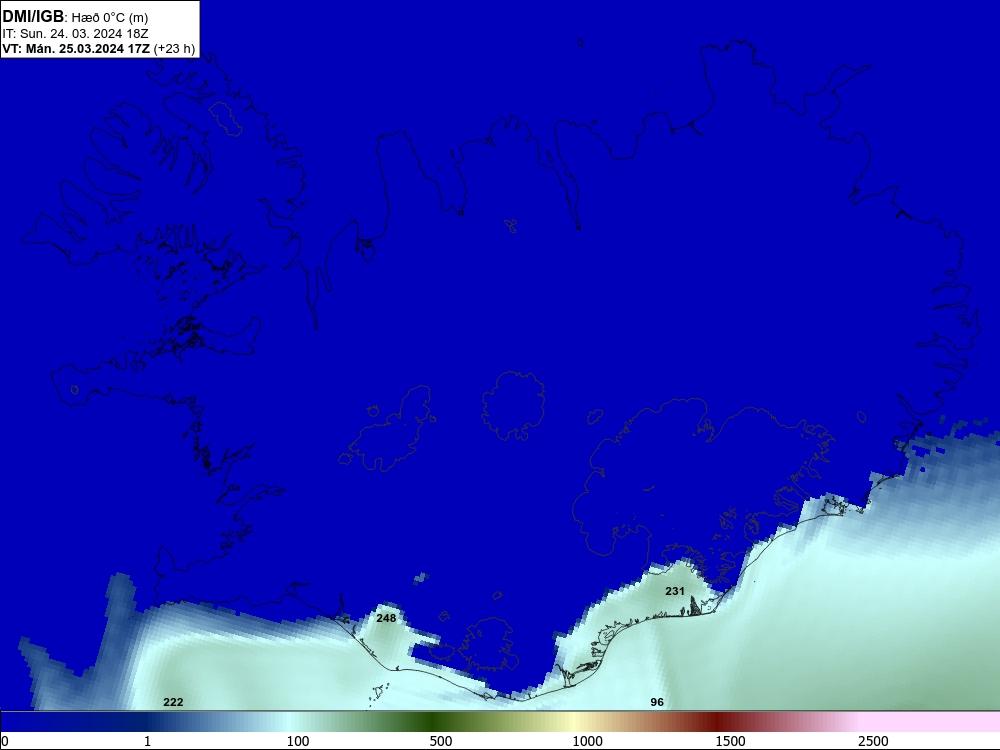The width and height of the screenshot is (1000, 750).
Task: Click the 100 label on the color scale
Action: click(x=298, y=741)
